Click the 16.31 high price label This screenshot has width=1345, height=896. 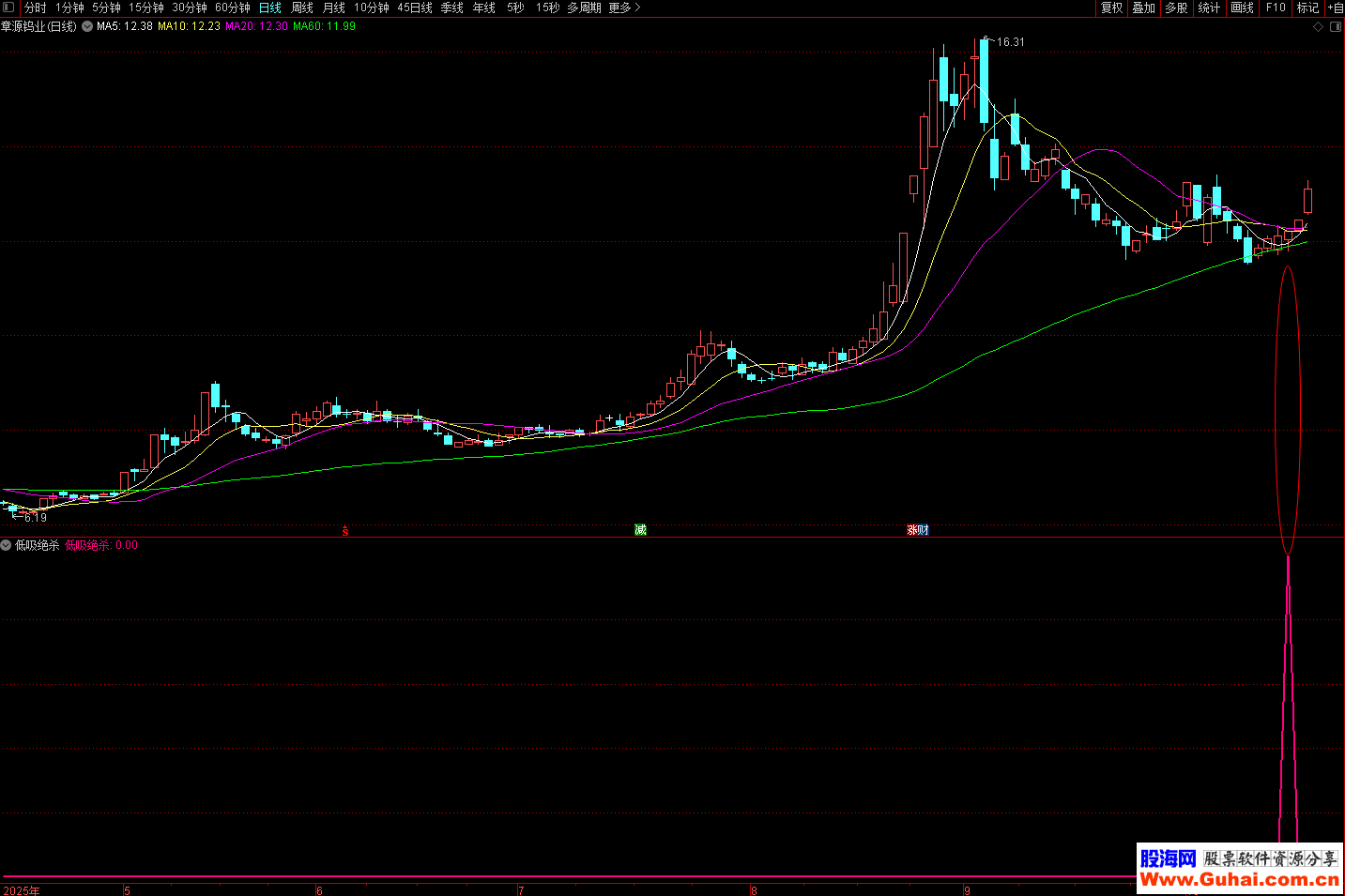point(1010,42)
